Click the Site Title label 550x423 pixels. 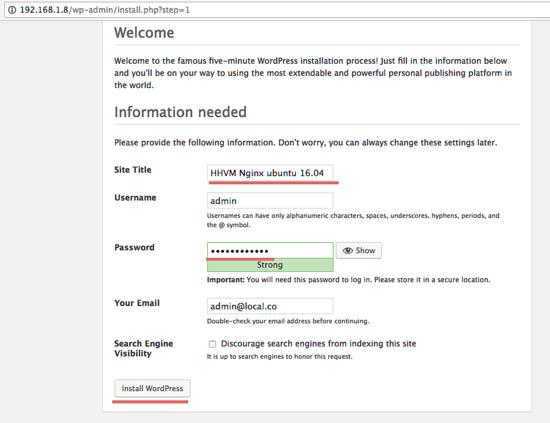133,170
